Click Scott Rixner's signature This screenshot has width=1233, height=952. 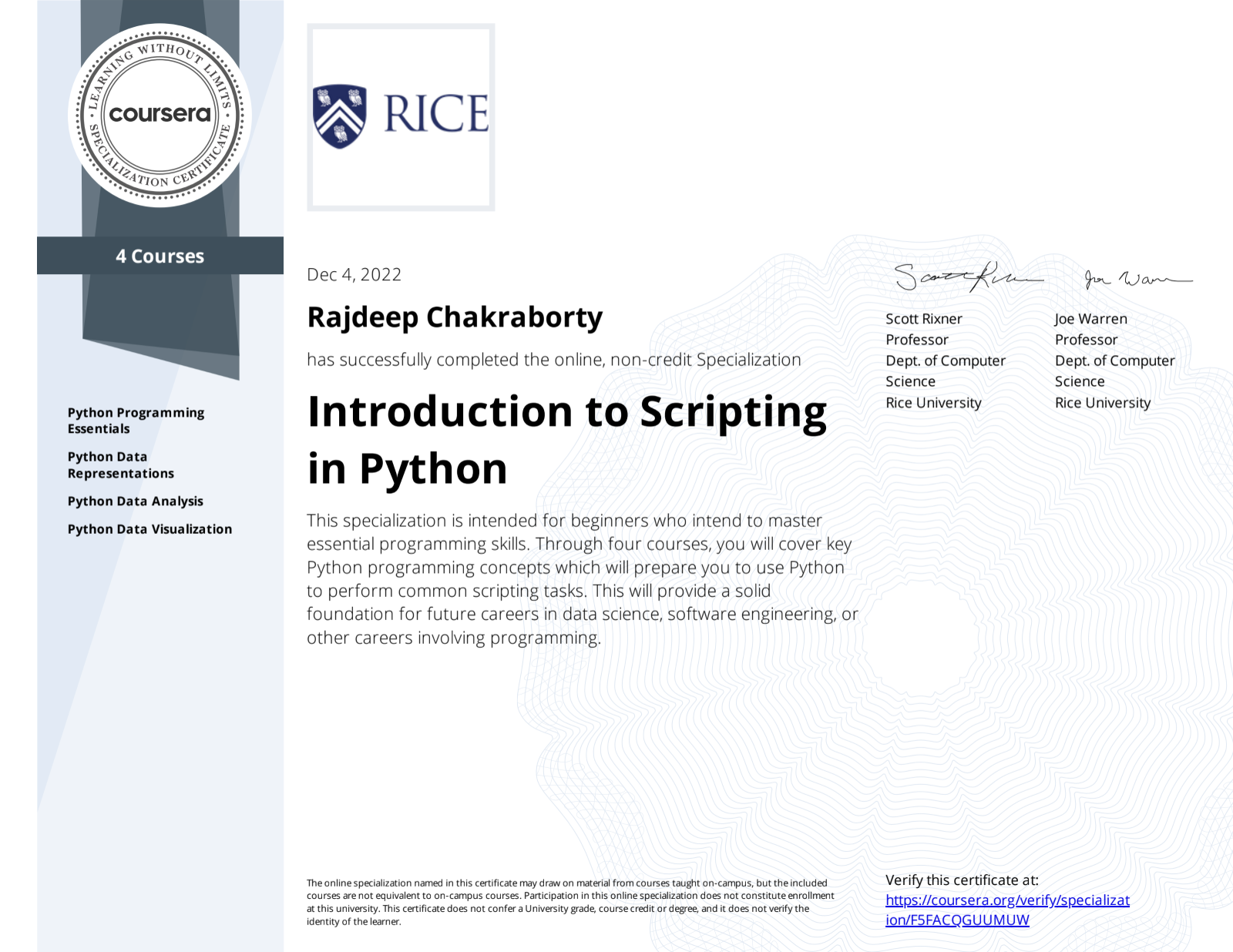(x=967, y=277)
